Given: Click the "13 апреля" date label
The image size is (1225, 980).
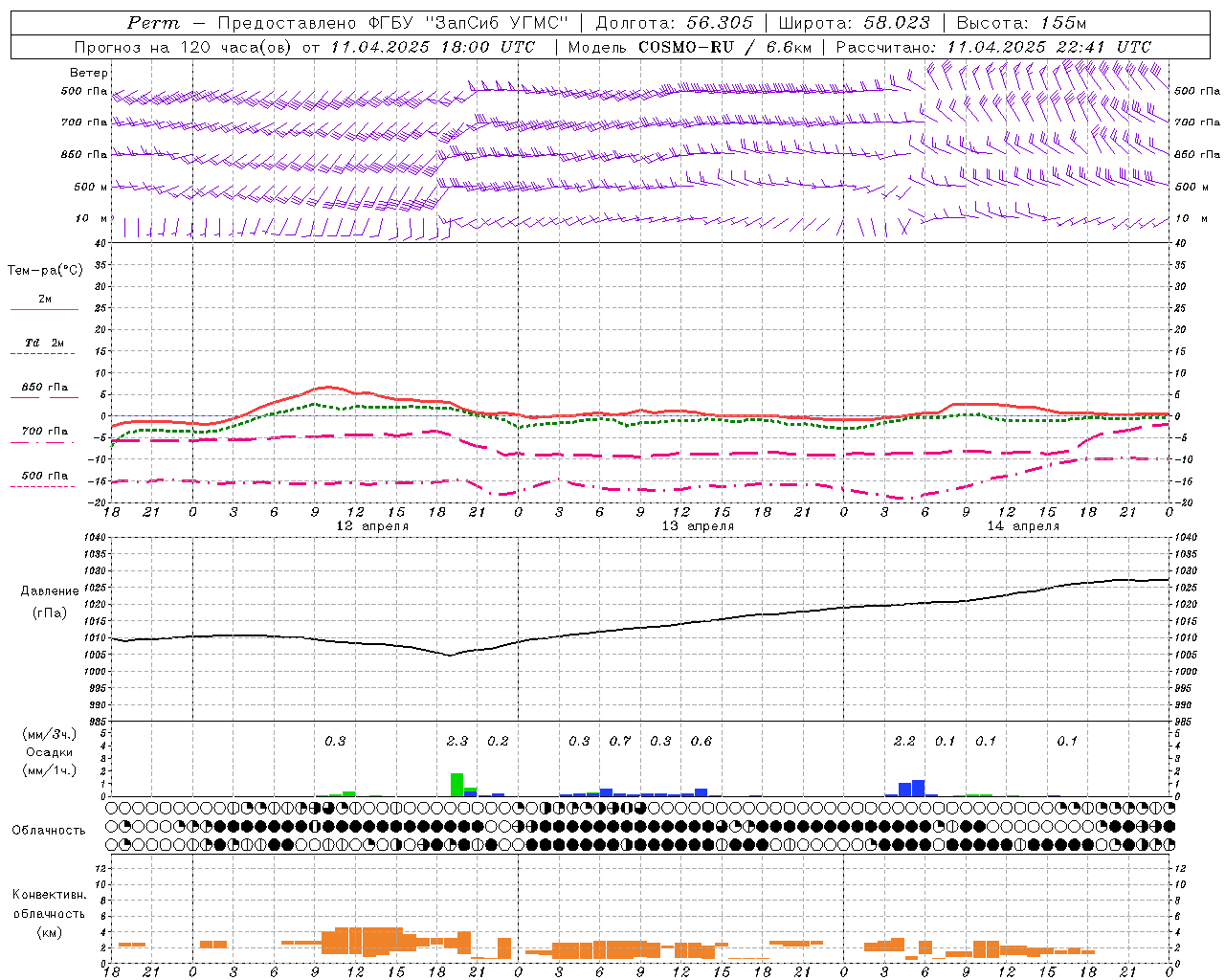Looking at the screenshot, I should point(698,526).
